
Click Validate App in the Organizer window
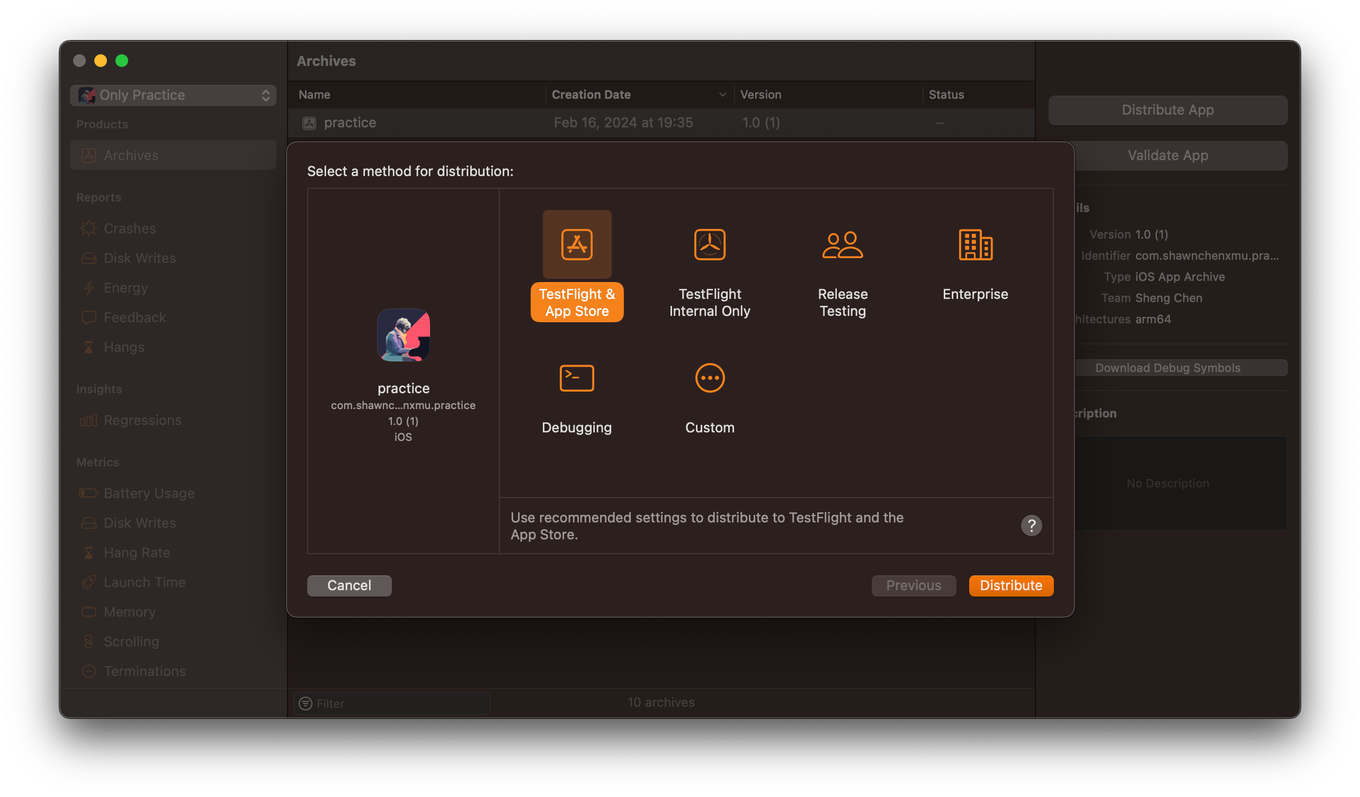tap(1168, 155)
